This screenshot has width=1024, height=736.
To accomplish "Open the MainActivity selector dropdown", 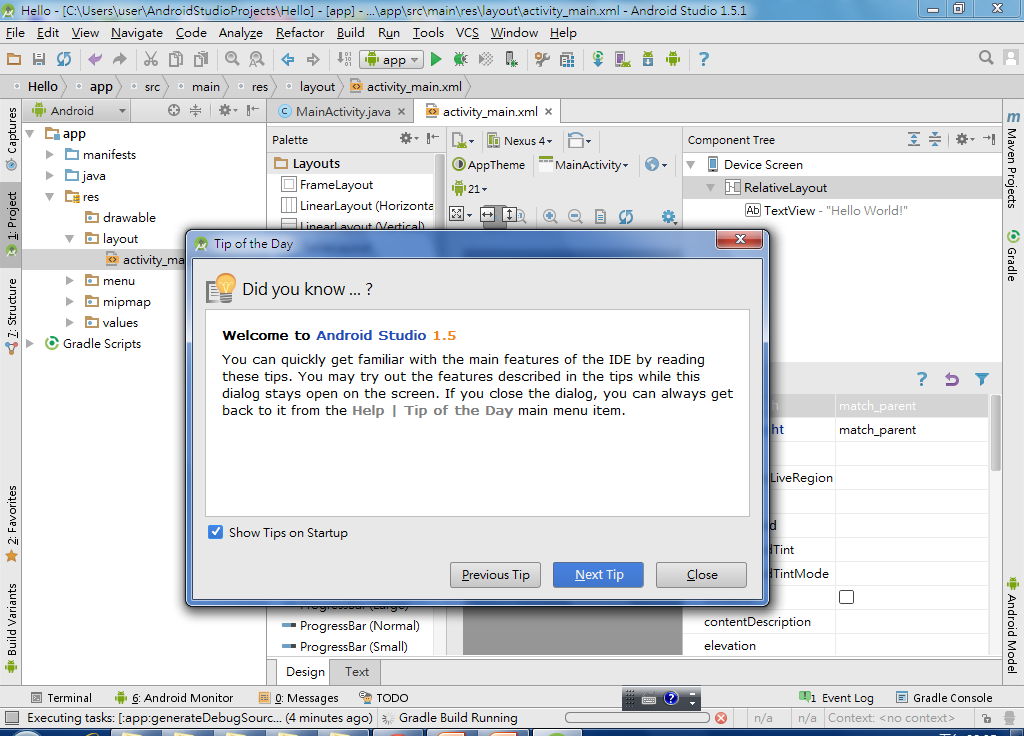I will pyautogui.click(x=584, y=165).
